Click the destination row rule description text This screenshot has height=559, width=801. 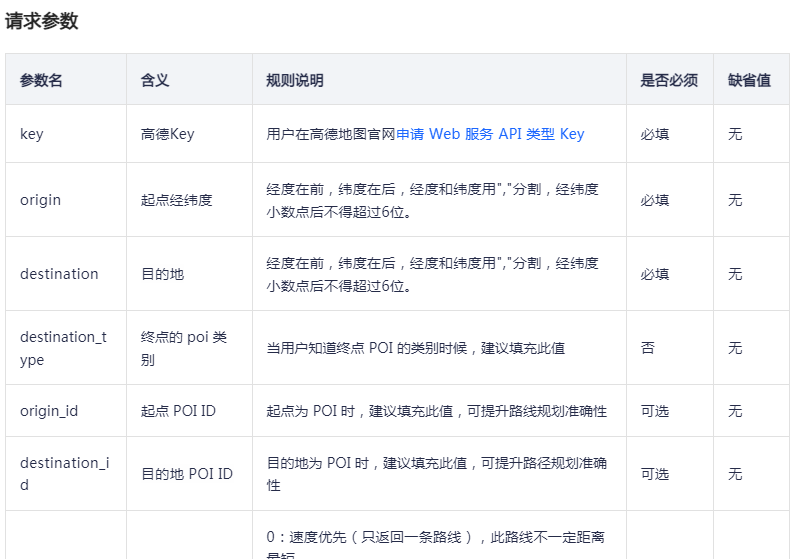(x=433, y=274)
